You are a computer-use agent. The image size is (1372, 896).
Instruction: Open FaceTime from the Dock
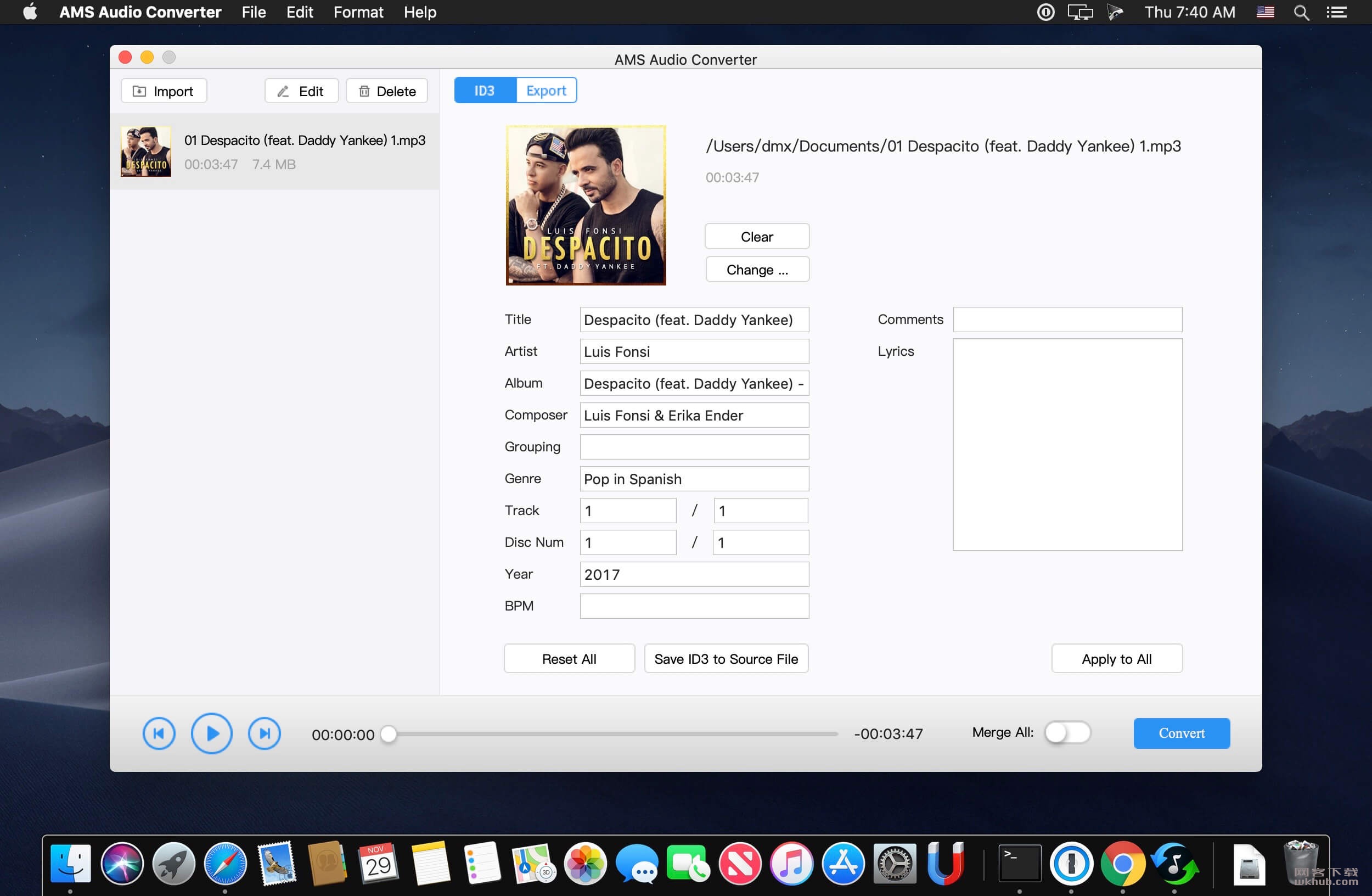[x=688, y=863]
